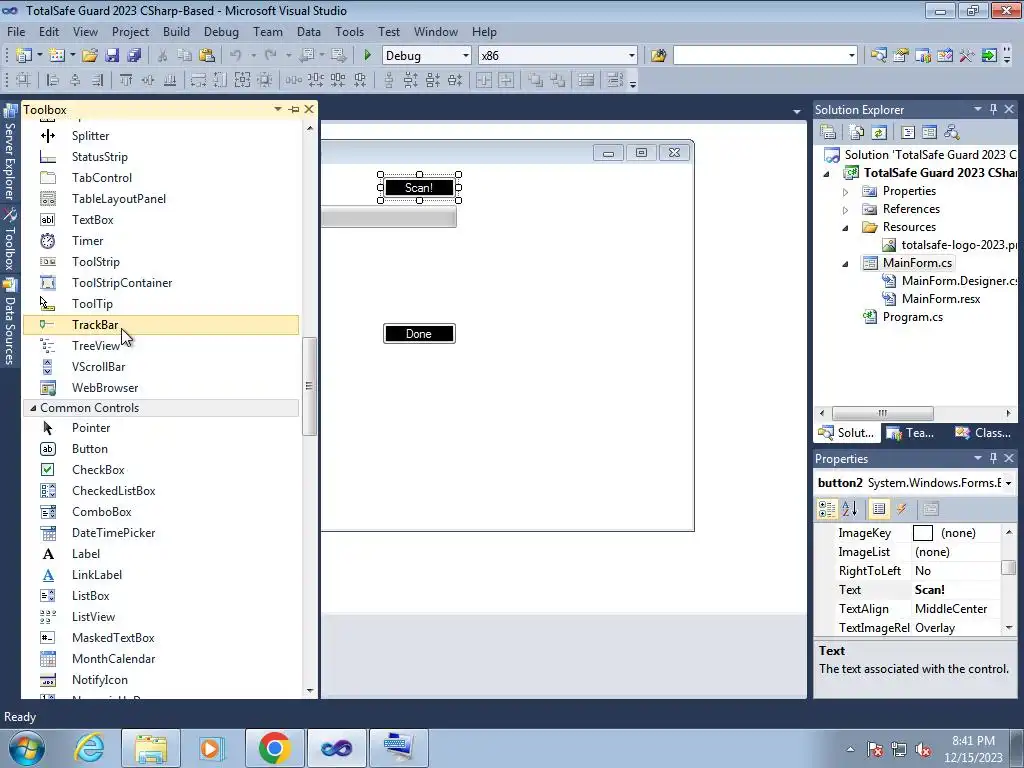Click the New Project toolbar icon
Screen dimensions: 1024x768
[x=25, y=56]
